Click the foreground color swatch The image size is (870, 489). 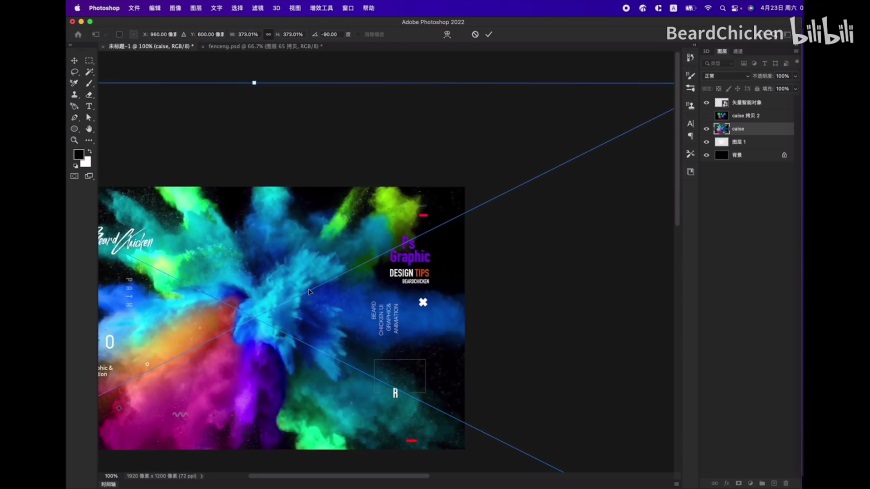click(x=78, y=154)
